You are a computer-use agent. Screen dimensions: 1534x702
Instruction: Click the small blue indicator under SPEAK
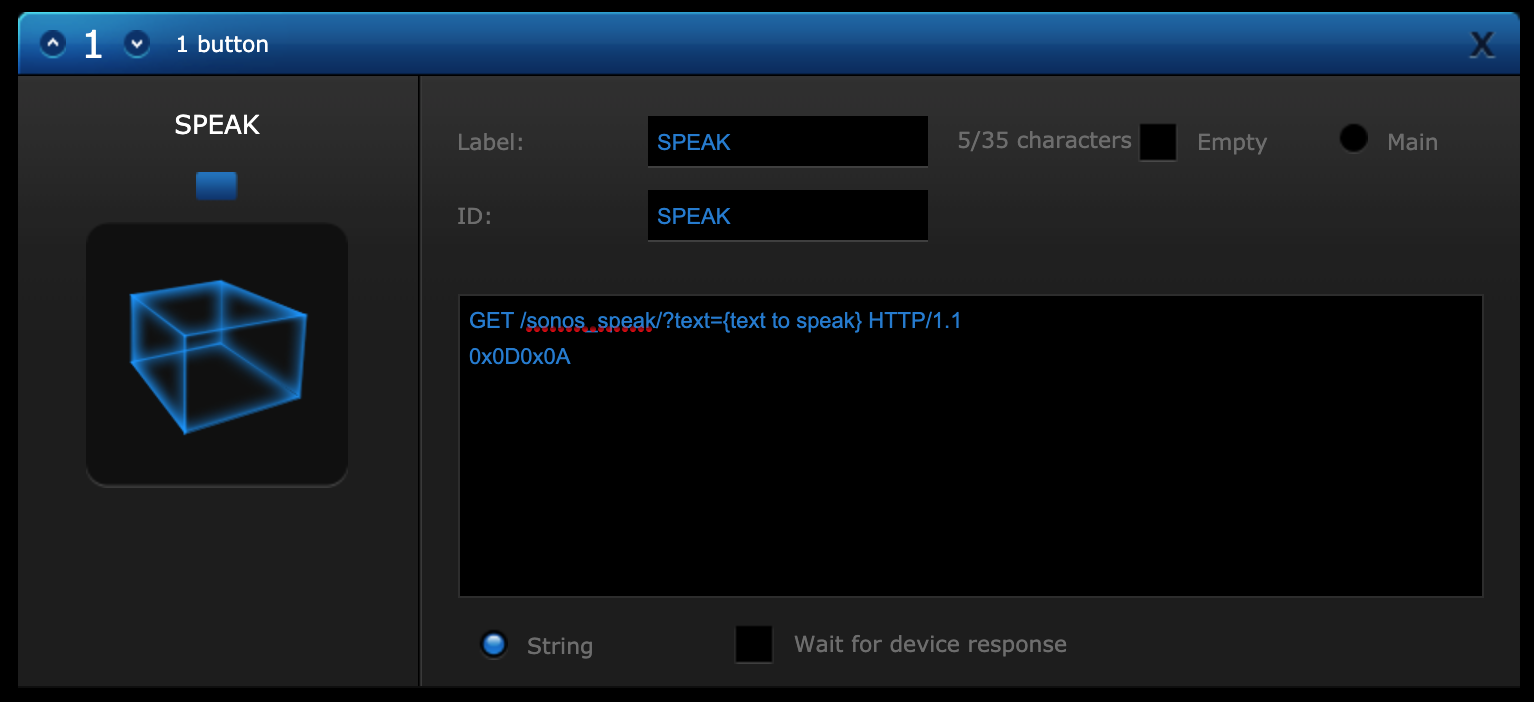coord(217,186)
